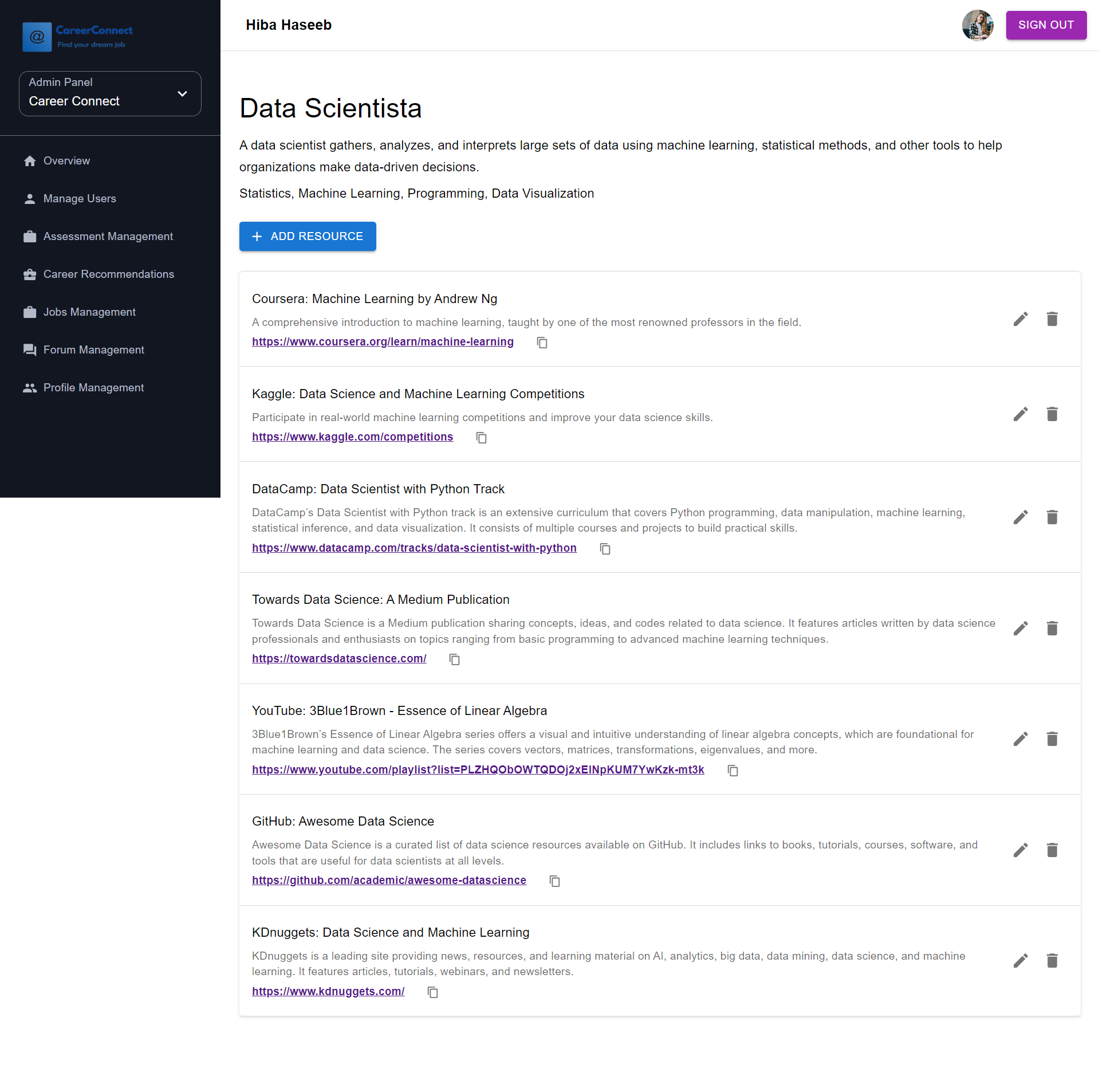
Task: Delete the Coursera Machine Learning resource
Action: coord(1052,319)
